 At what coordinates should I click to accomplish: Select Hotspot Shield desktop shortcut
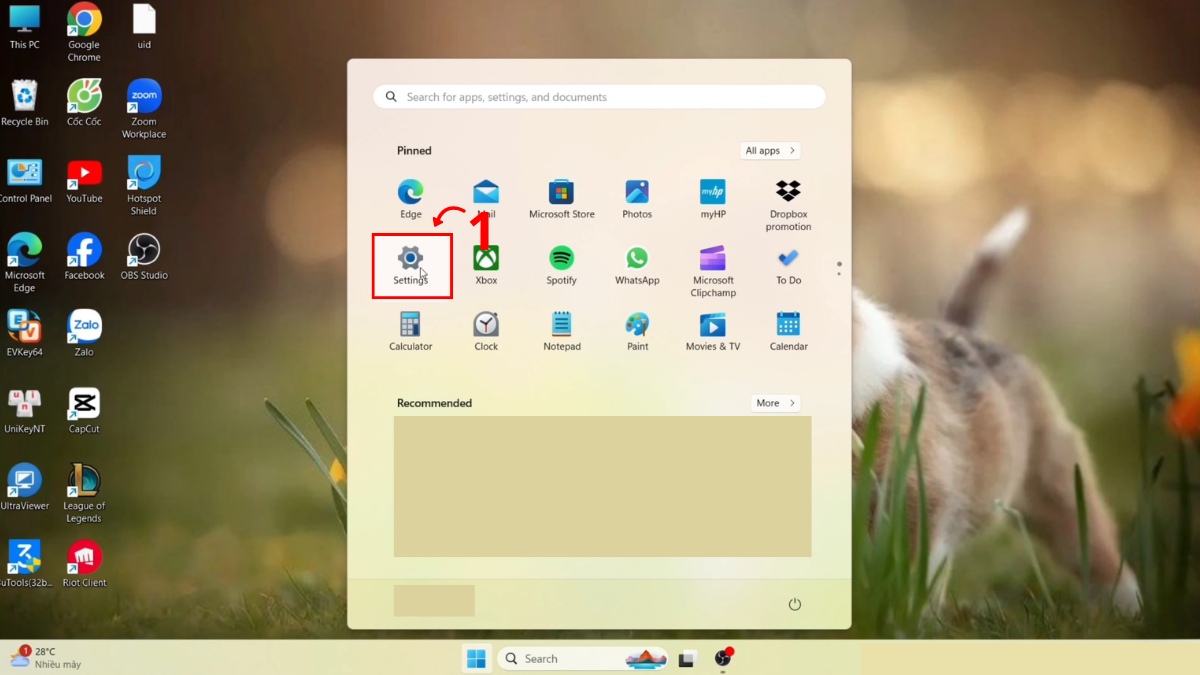[144, 186]
